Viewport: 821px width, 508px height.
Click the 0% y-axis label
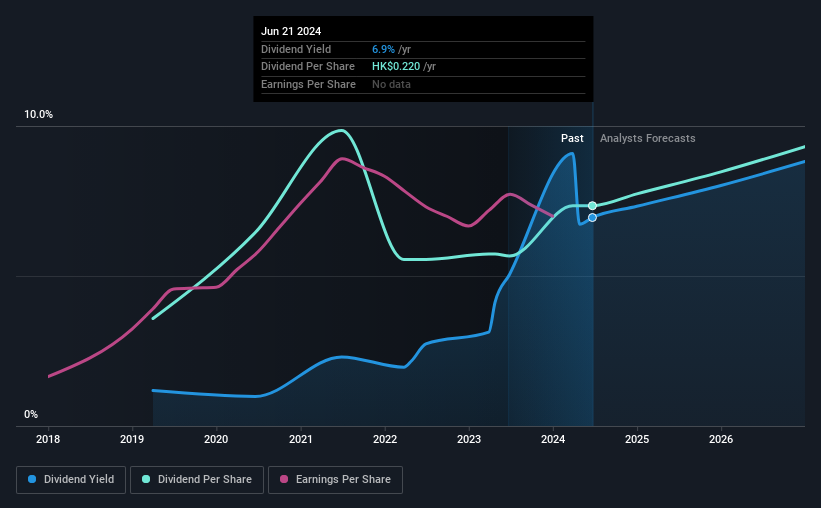click(31, 414)
